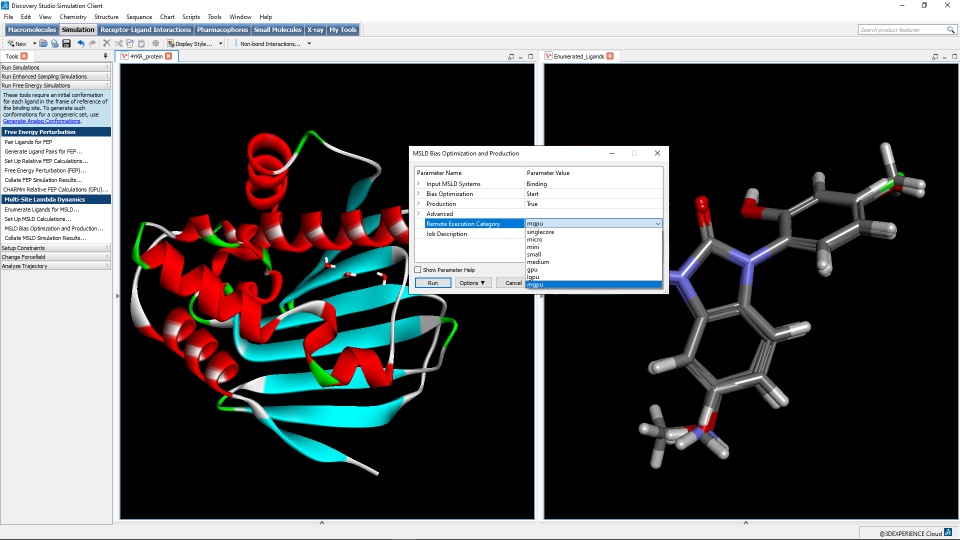This screenshot has width=960, height=540.
Task: Switch to the Receptor-Ligand Interactions tab
Action: tap(146, 29)
